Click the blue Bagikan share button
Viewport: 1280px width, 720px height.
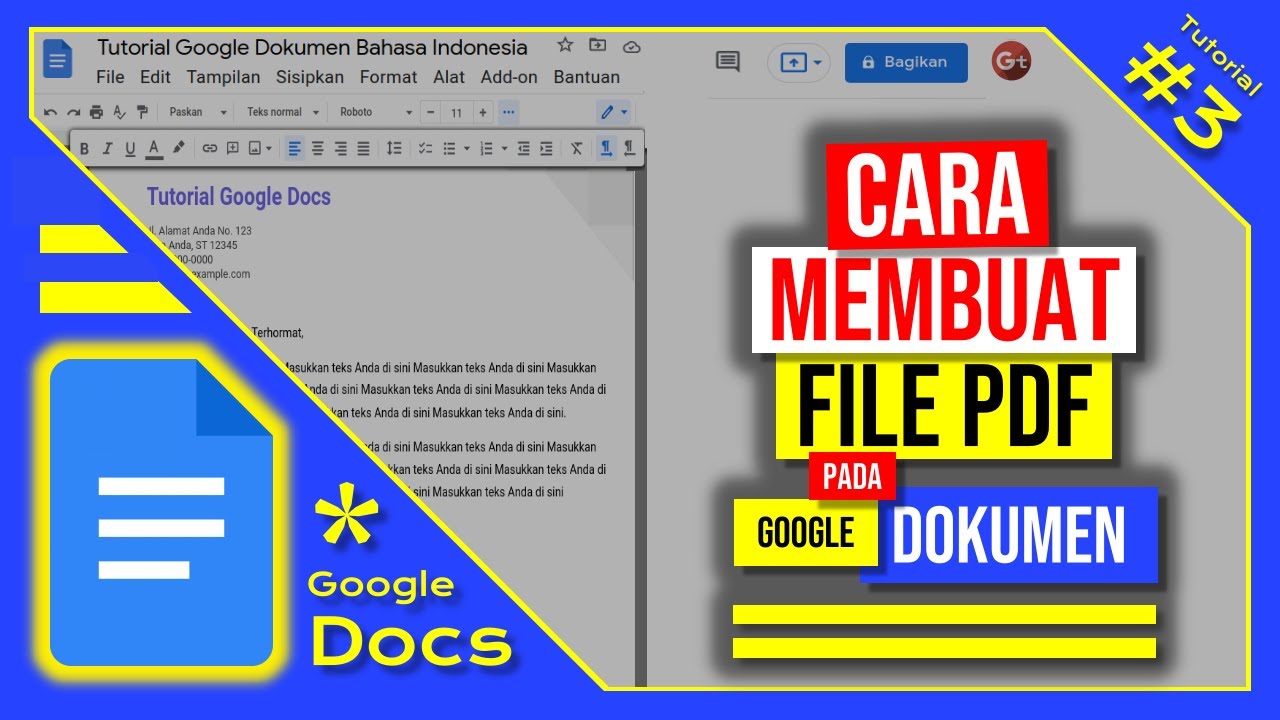click(906, 62)
